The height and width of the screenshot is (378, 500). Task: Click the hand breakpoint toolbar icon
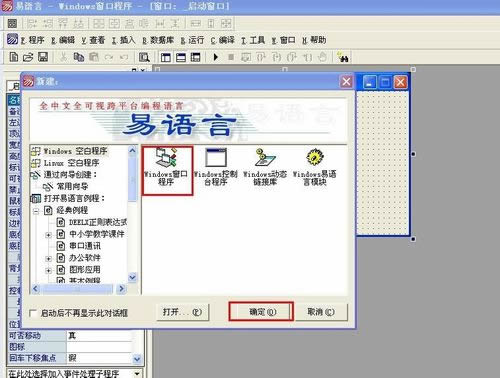pos(322,57)
